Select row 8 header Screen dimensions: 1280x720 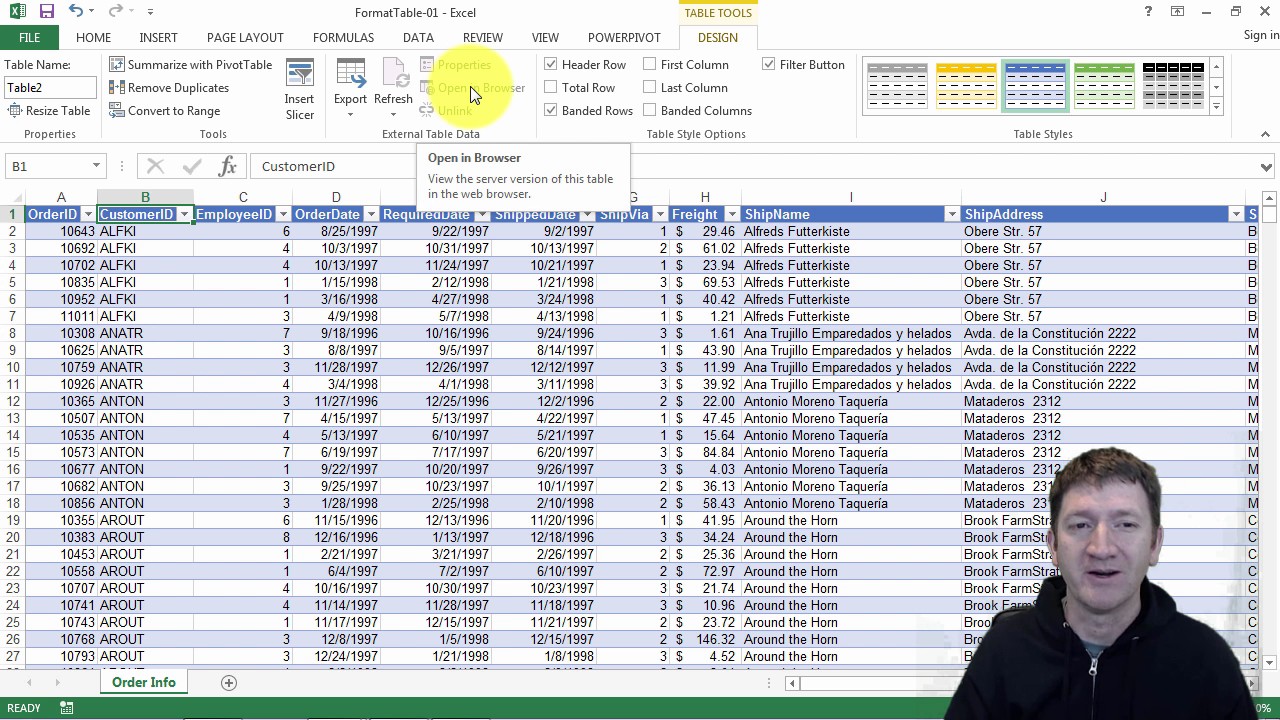[x=13, y=333]
